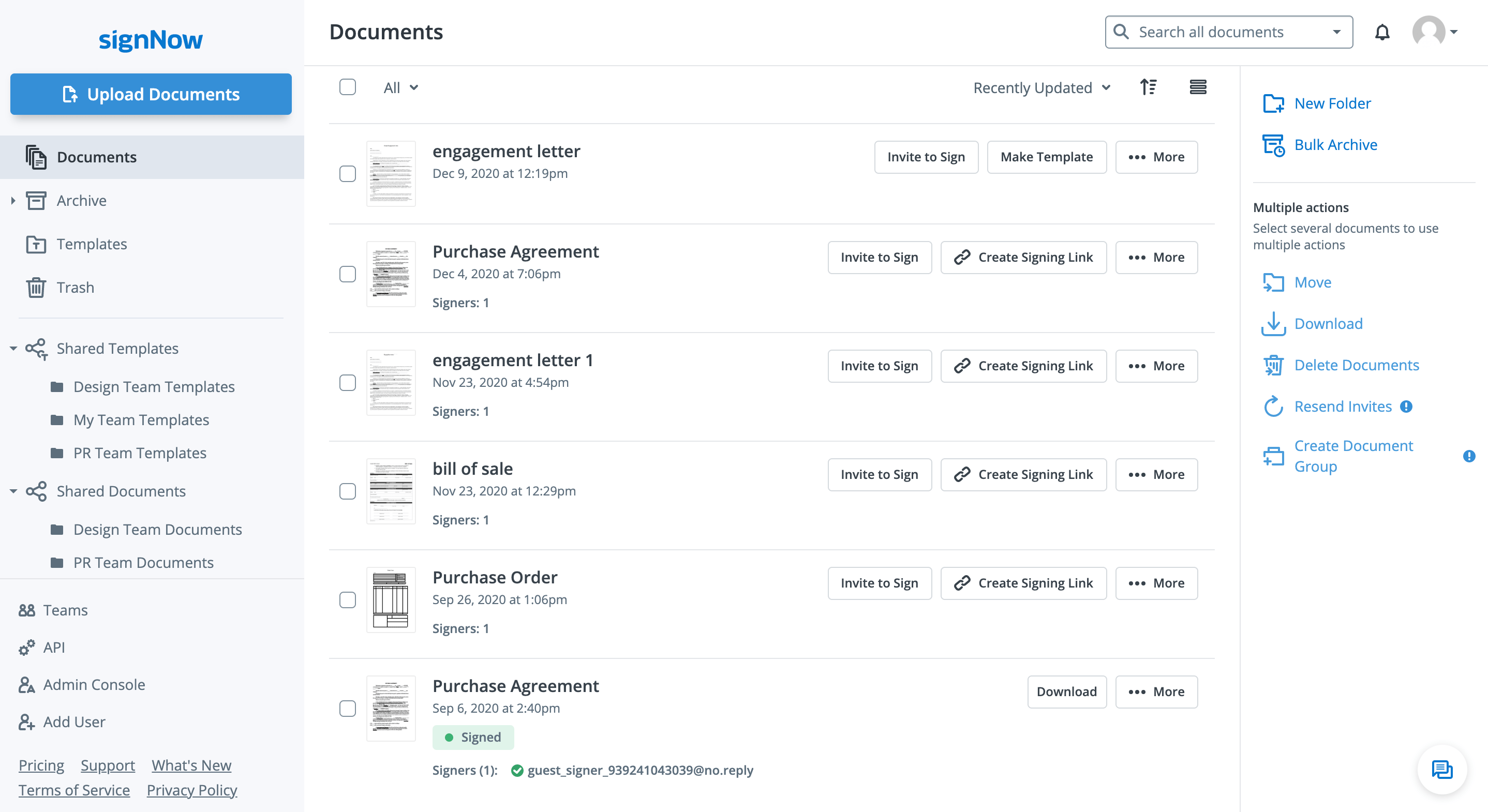
Task: Open the search type dropdown arrow
Action: (x=1335, y=32)
